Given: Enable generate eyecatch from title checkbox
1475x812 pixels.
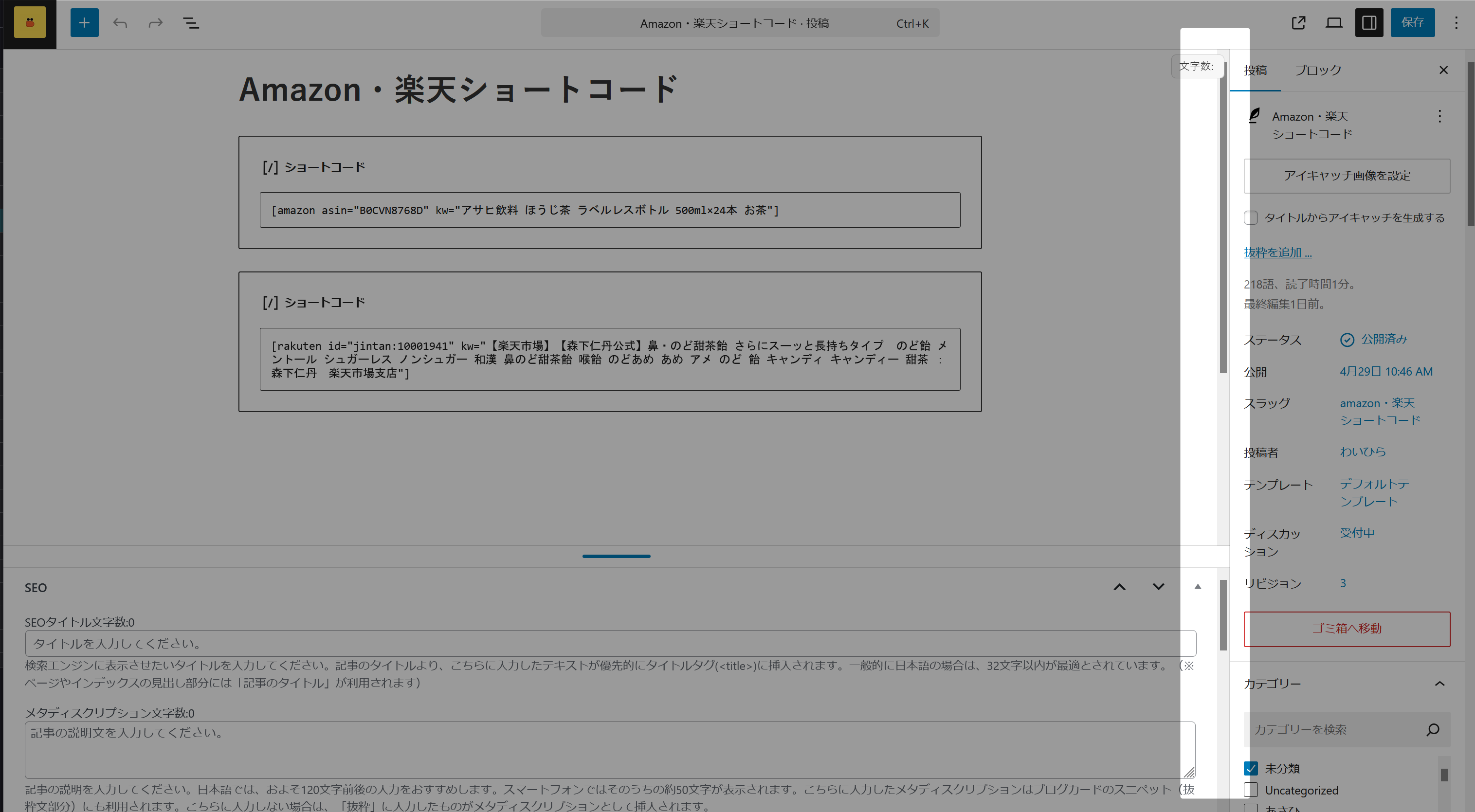Looking at the screenshot, I should (x=1251, y=217).
